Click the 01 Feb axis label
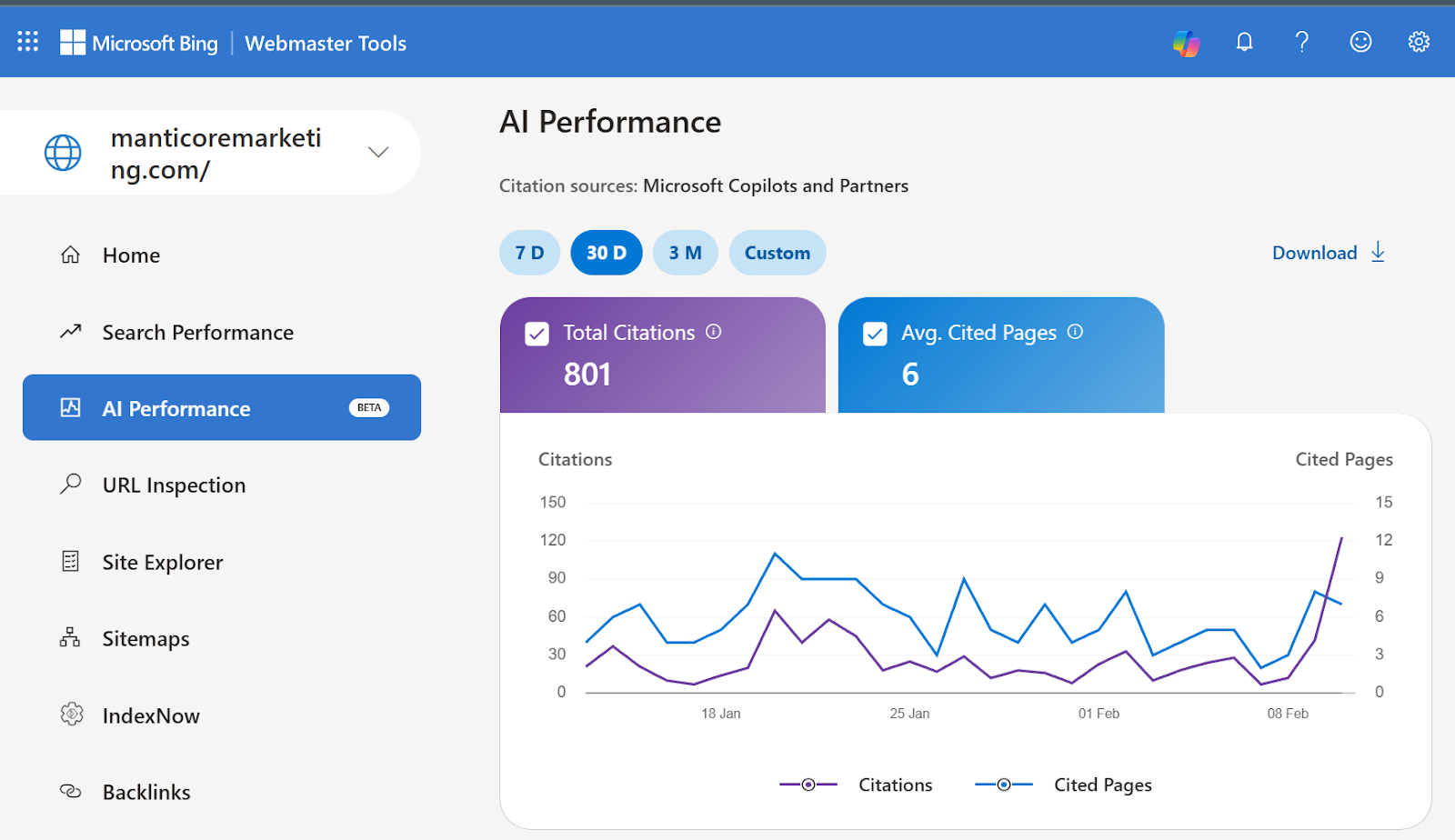Image resolution: width=1455 pixels, height=840 pixels. tap(1099, 714)
